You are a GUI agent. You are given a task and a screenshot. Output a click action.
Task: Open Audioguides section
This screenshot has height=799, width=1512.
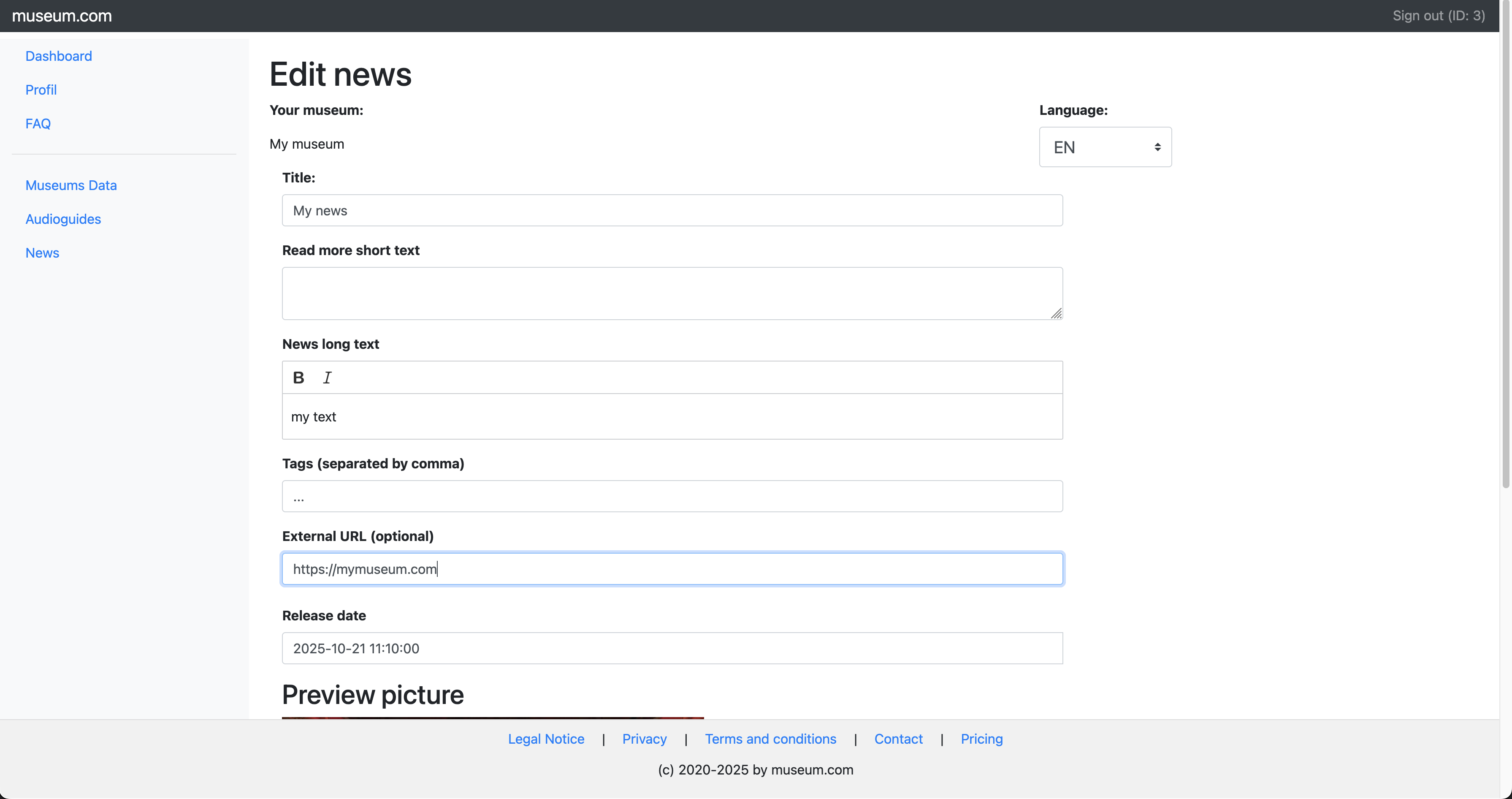click(x=63, y=219)
